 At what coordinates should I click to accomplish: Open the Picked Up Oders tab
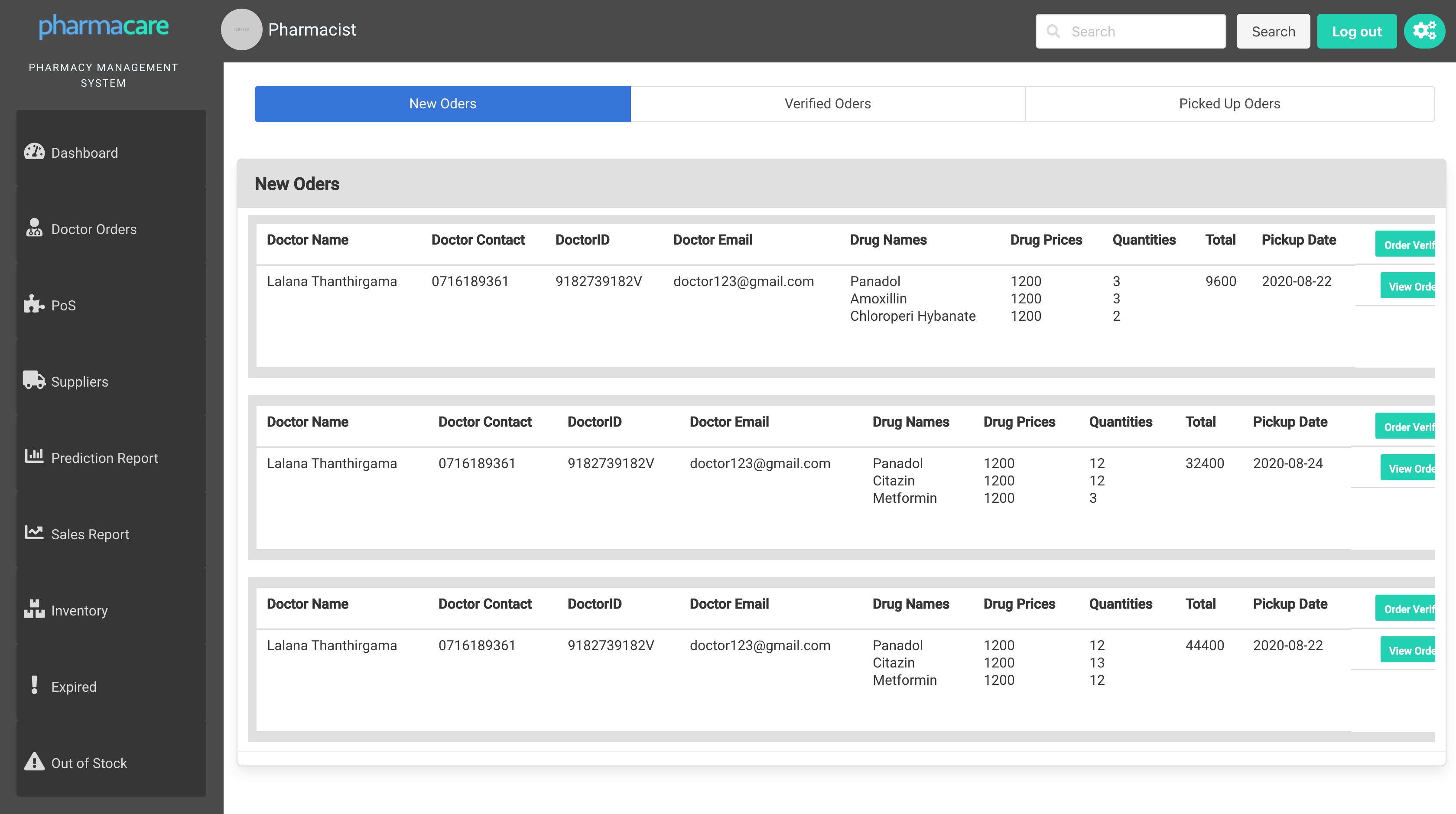click(1229, 104)
